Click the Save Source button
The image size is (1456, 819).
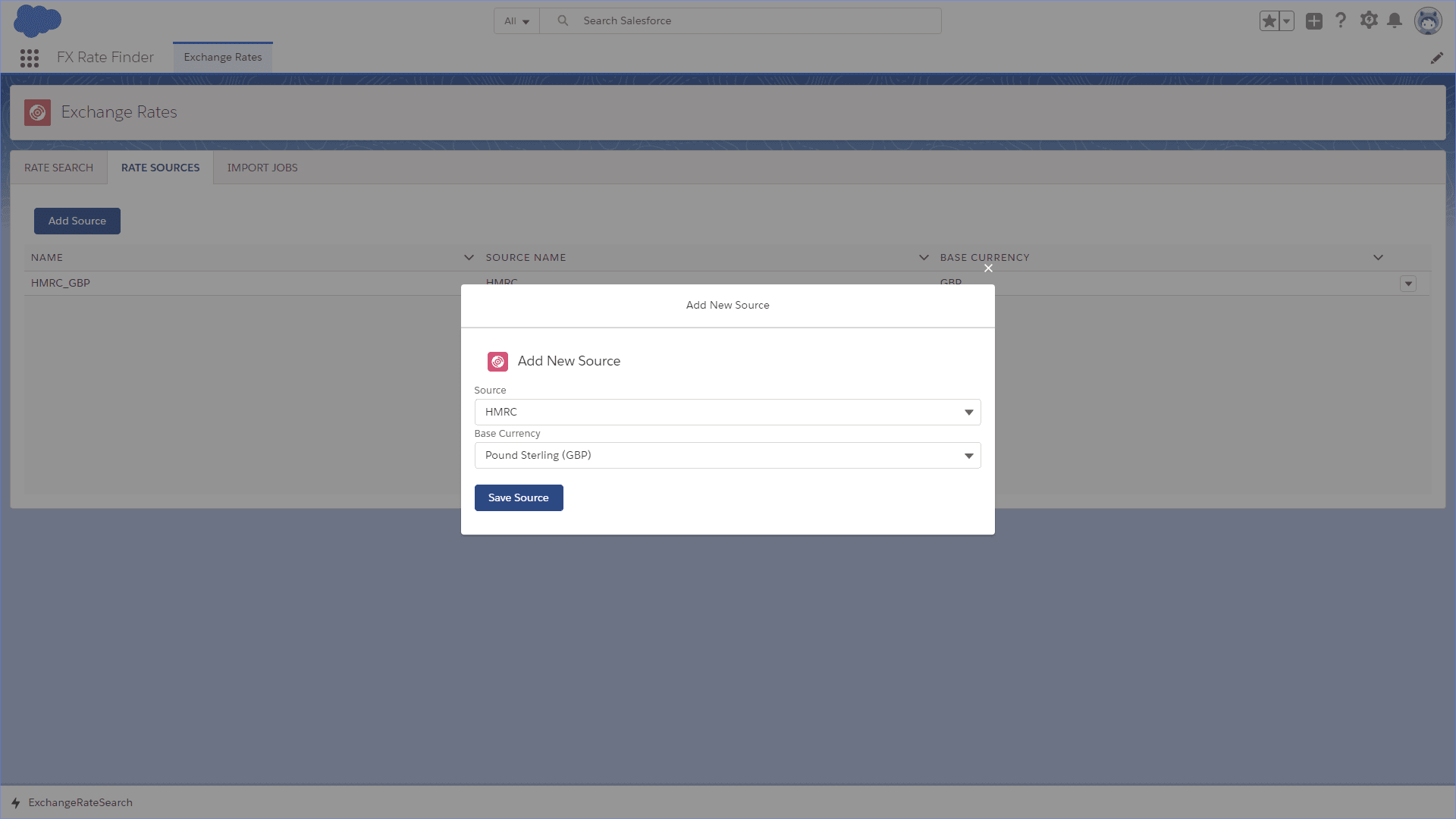518,497
